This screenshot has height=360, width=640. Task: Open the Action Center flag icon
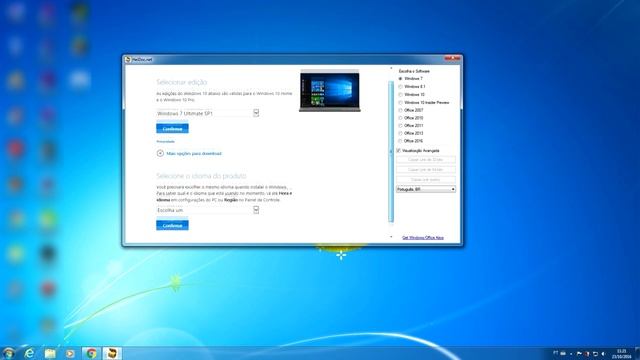click(x=579, y=353)
